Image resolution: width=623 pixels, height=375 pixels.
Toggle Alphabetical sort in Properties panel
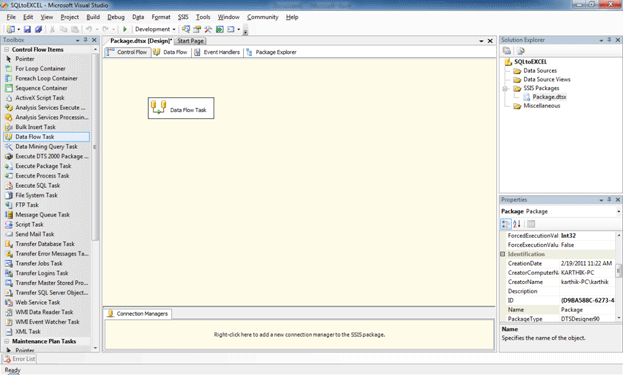coord(517,224)
